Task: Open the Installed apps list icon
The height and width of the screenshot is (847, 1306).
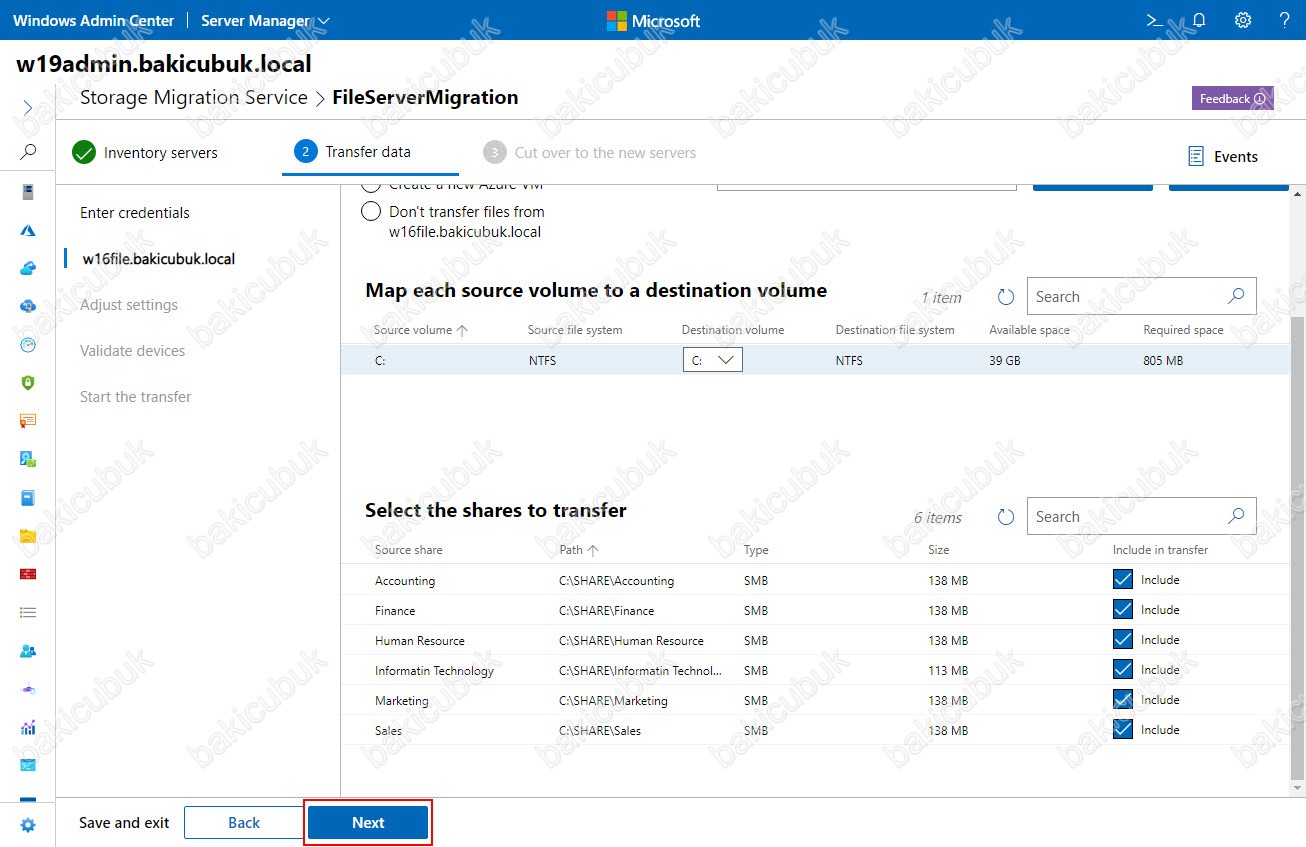Action: [28, 612]
